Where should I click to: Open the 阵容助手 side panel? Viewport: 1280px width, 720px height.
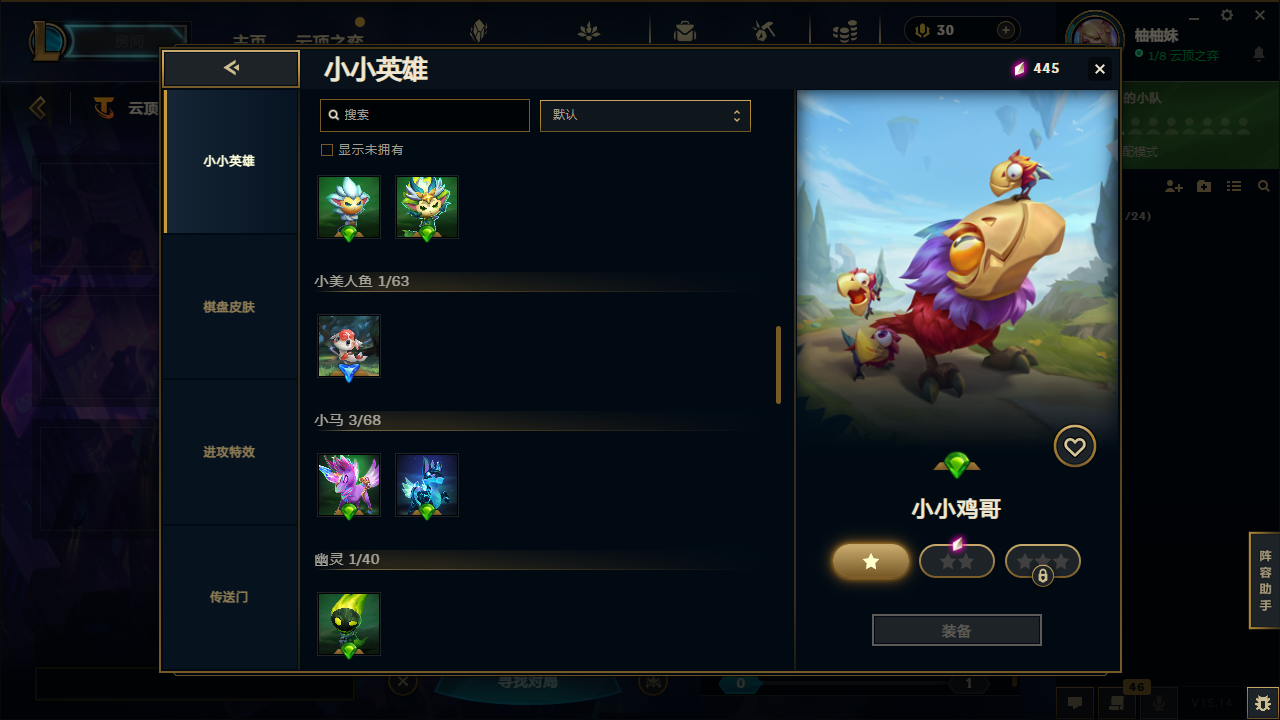pos(1265,581)
